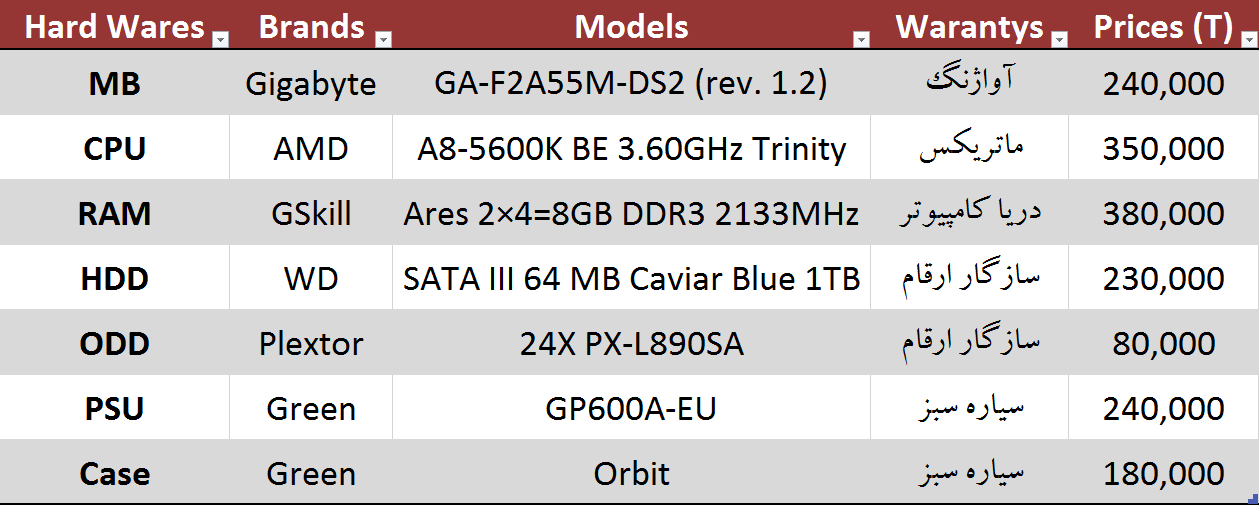This screenshot has height=505, width=1259.
Task: Open the Hard Wares filter dropdown
Action: 220,39
